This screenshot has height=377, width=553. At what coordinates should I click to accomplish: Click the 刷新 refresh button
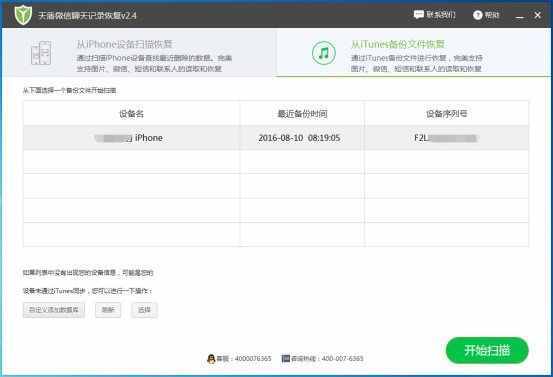click(108, 310)
